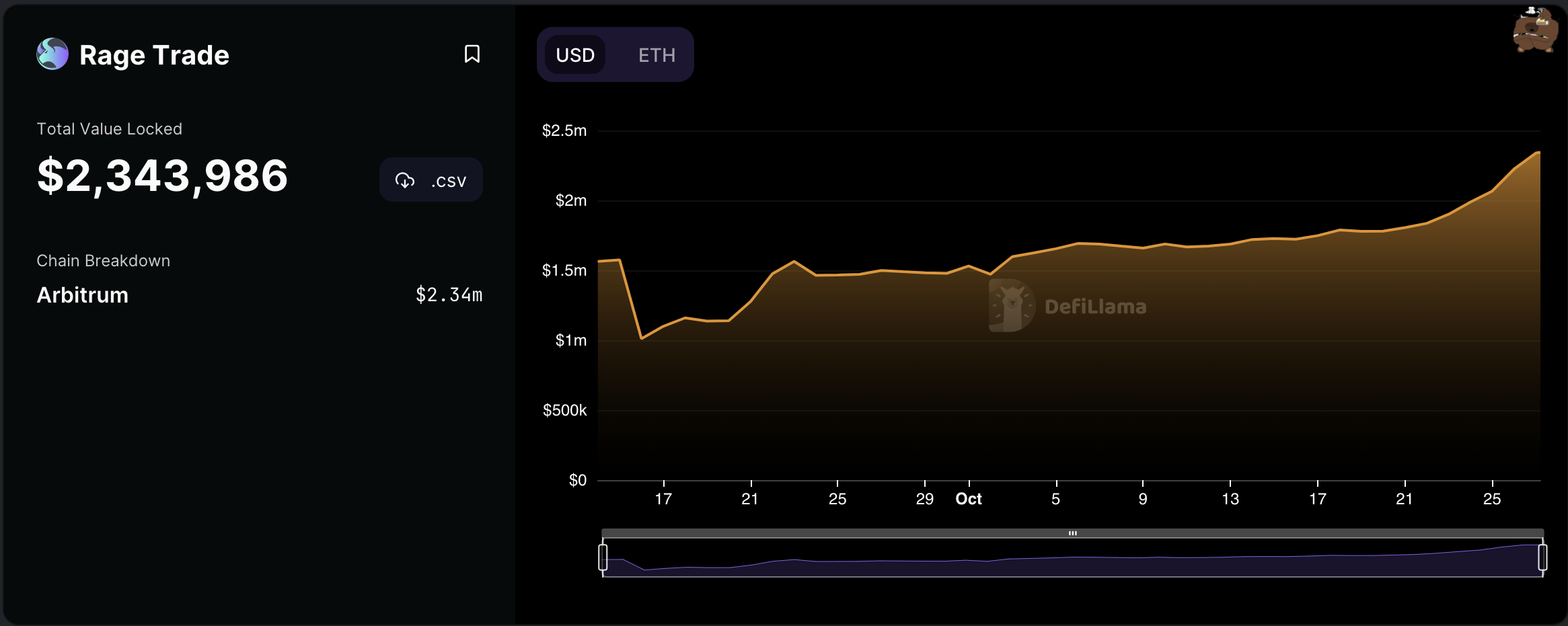
Task: Click the 29 x-axis date label
Action: pyautogui.click(x=925, y=499)
